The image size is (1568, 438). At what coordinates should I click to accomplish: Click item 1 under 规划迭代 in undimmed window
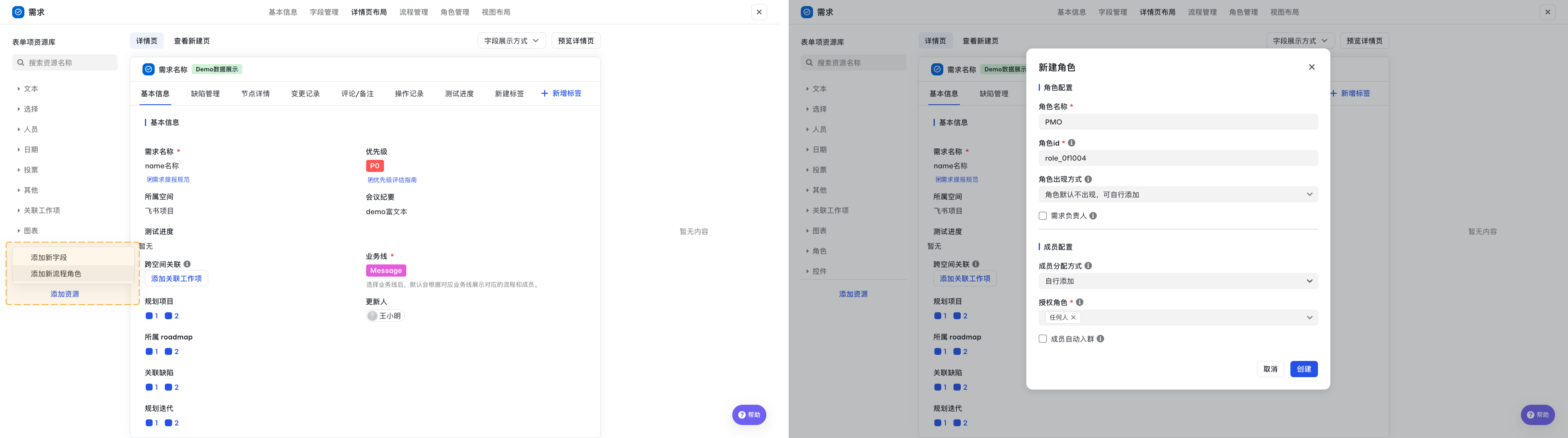coord(152,423)
